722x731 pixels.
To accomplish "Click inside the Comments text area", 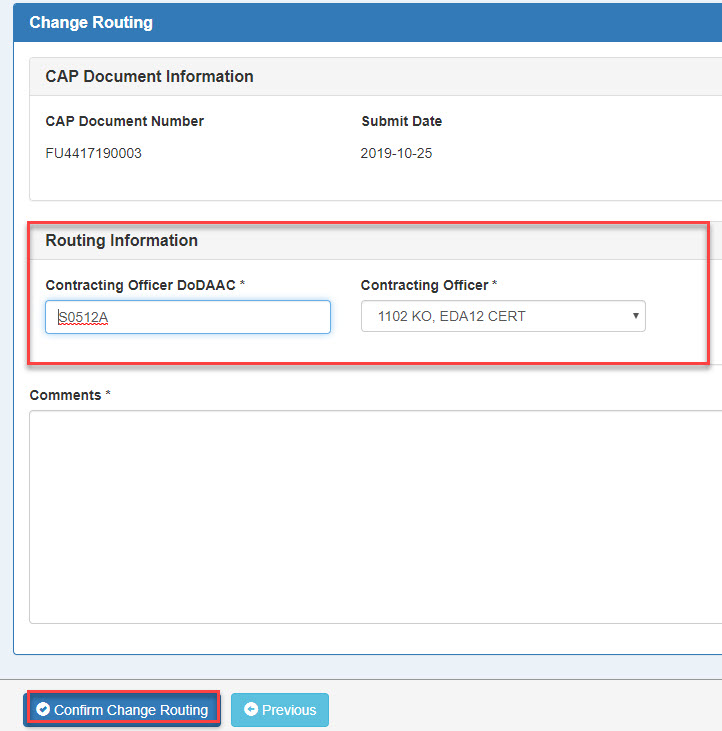I will 376,517.
